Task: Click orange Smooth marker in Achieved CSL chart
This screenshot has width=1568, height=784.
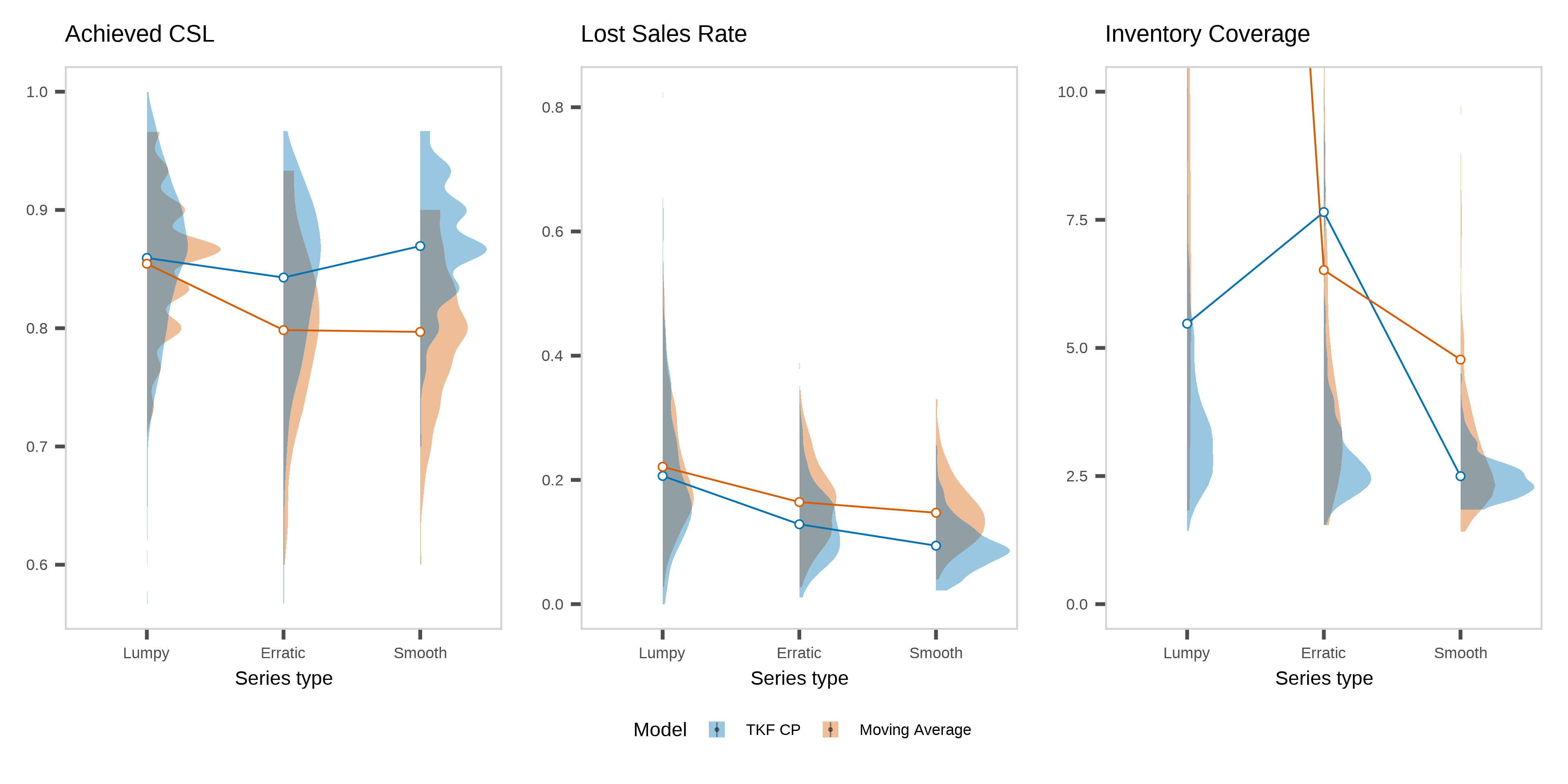Action: pyautogui.click(x=420, y=332)
